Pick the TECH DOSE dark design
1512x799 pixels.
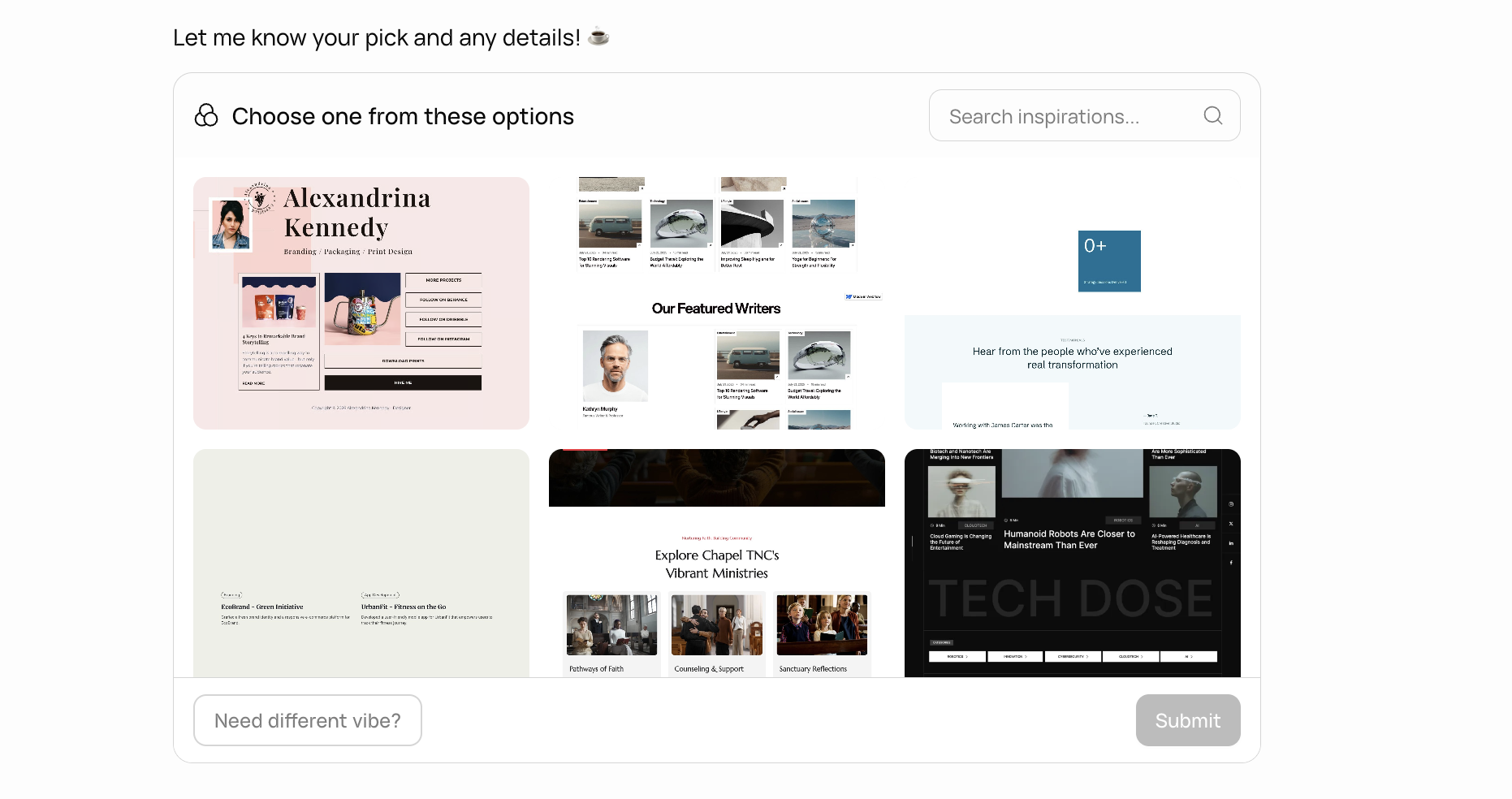pyautogui.click(x=1073, y=563)
